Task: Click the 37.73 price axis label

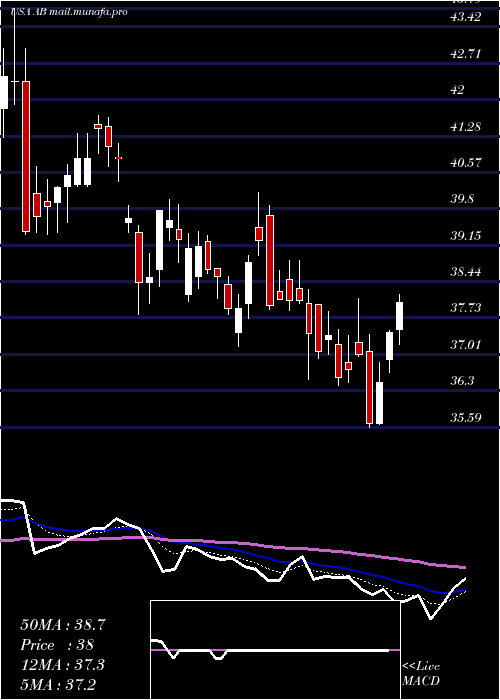Action: [x=466, y=308]
